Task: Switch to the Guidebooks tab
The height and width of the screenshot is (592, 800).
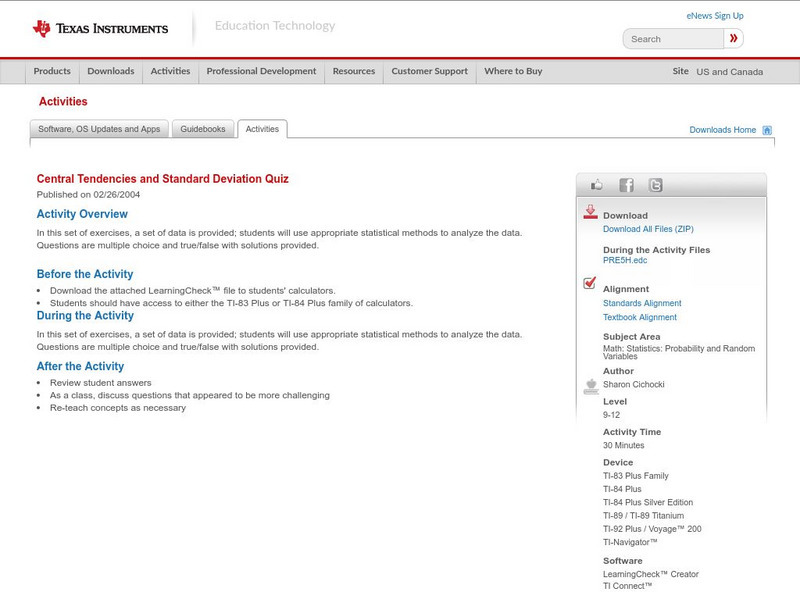Action: click(x=203, y=129)
